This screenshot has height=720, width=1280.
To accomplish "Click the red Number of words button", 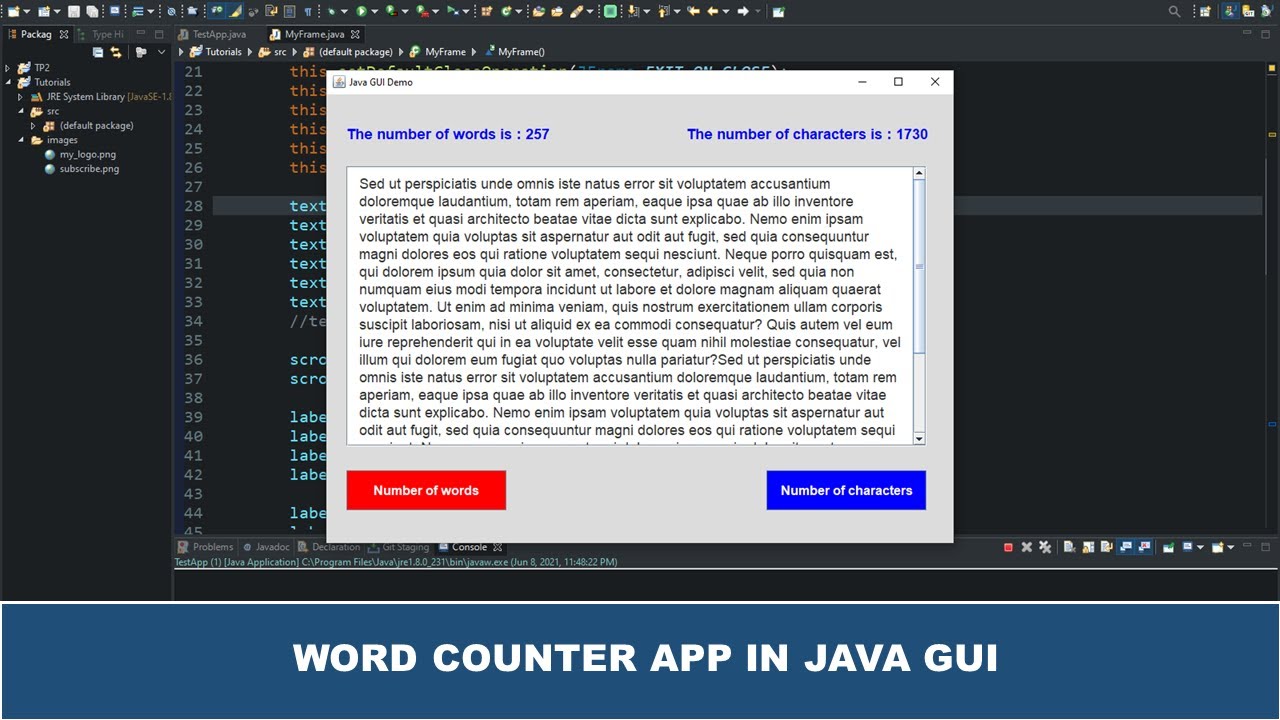I will point(426,490).
